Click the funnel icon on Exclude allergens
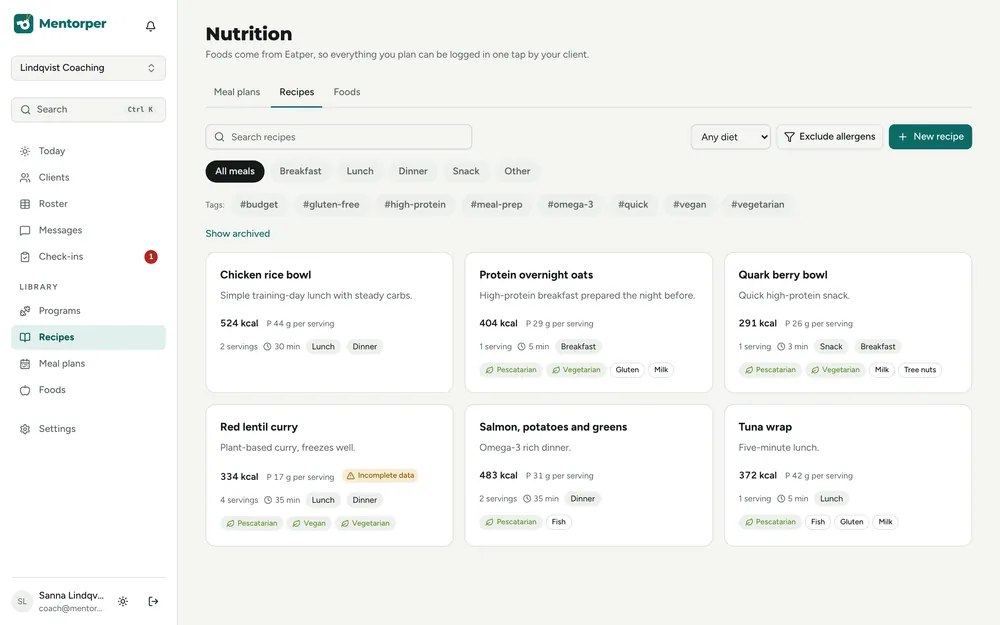The height and width of the screenshot is (625, 1000). click(x=790, y=137)
